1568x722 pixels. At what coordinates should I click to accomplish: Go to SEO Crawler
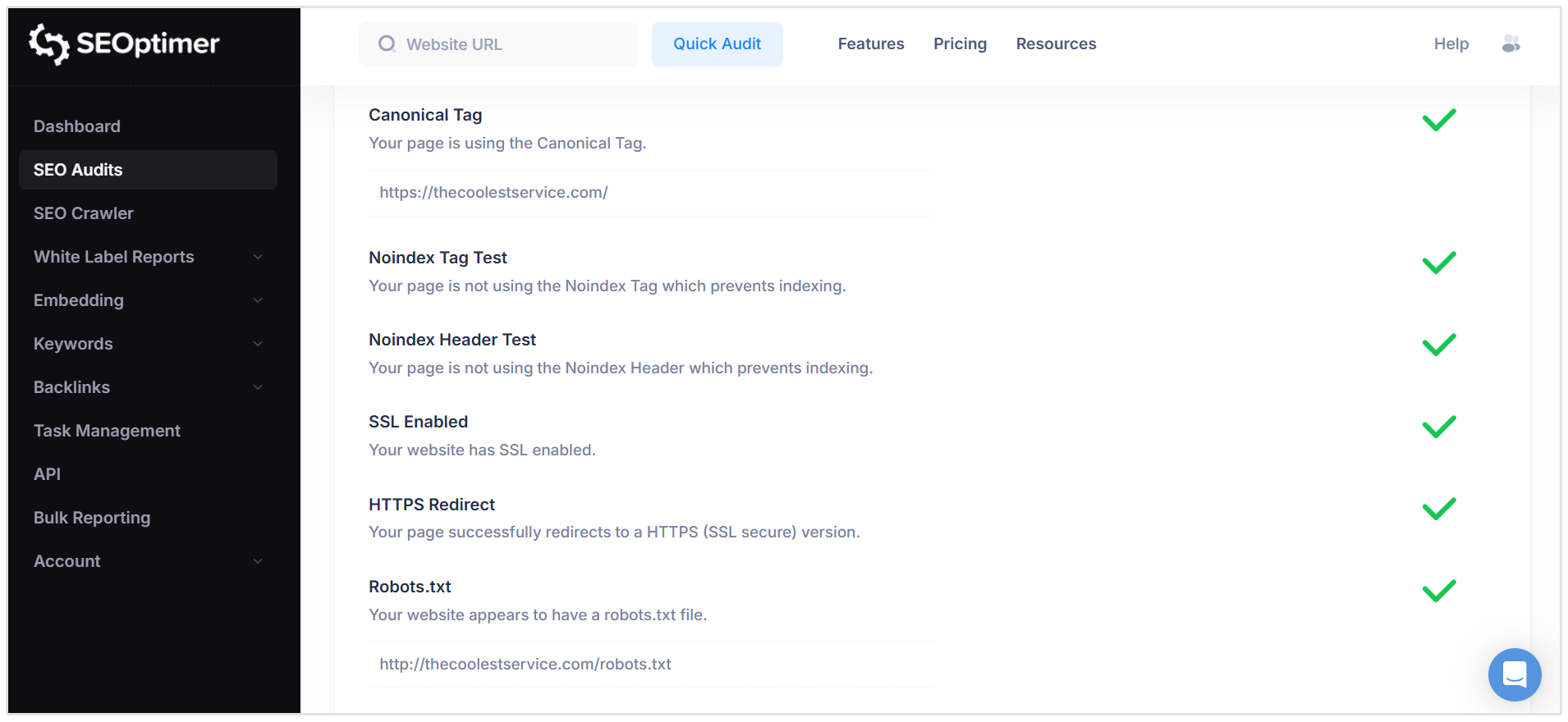pyautogui.click(x=84, y=213)
